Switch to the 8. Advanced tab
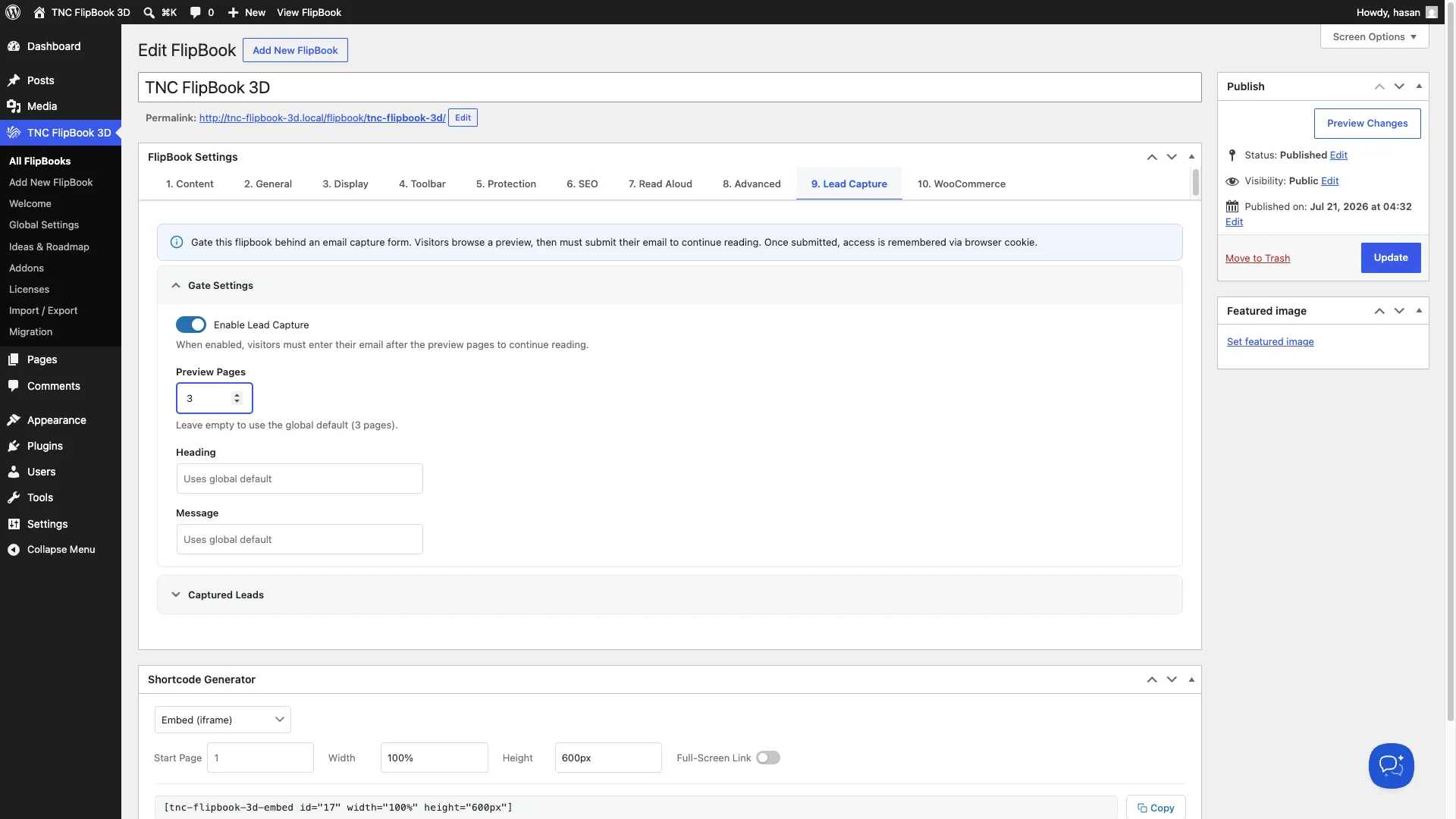 [x=752, y=184]
